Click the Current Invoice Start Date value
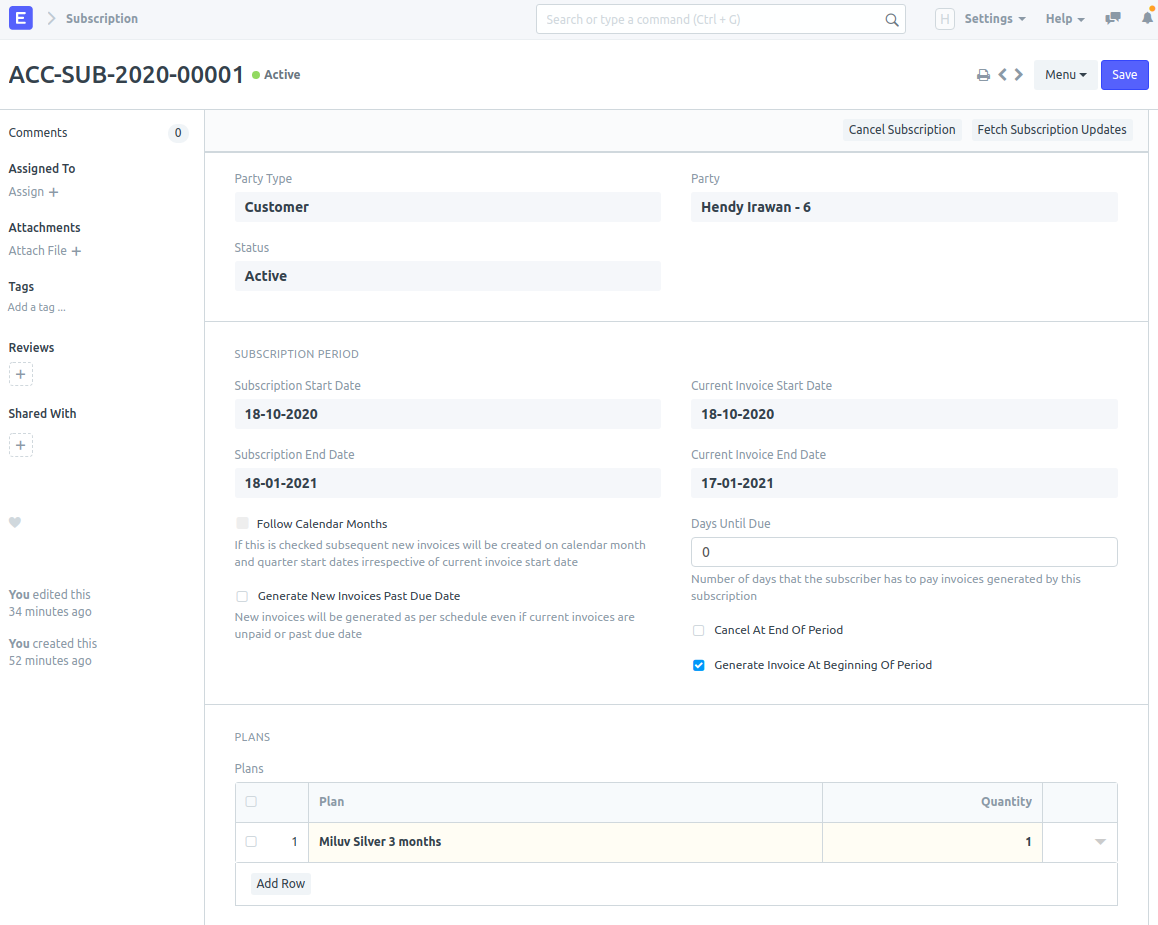This screenshot has width=1158, height=925. (x=904, y=414)
